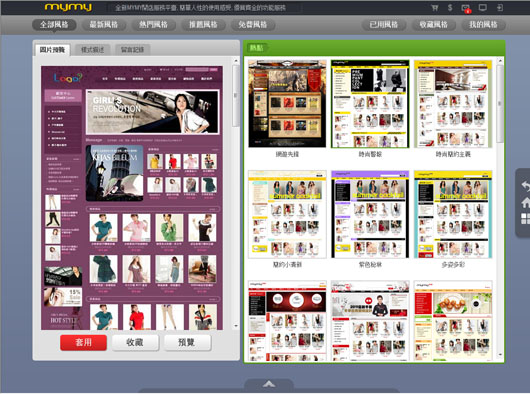Select the 免費風格 category tab
The image size is (530, 394).
click(x=253, y=25)
